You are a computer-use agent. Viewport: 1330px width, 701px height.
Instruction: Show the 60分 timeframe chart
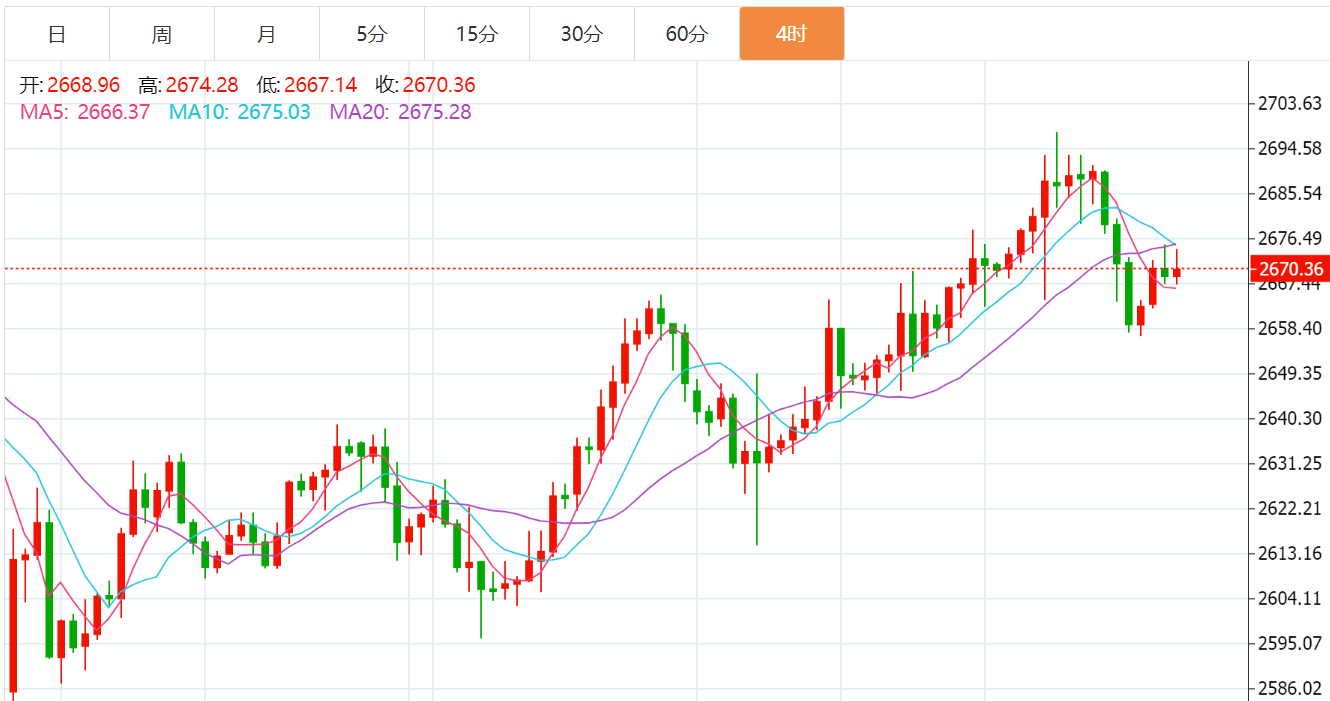click(x=687, y=34)
